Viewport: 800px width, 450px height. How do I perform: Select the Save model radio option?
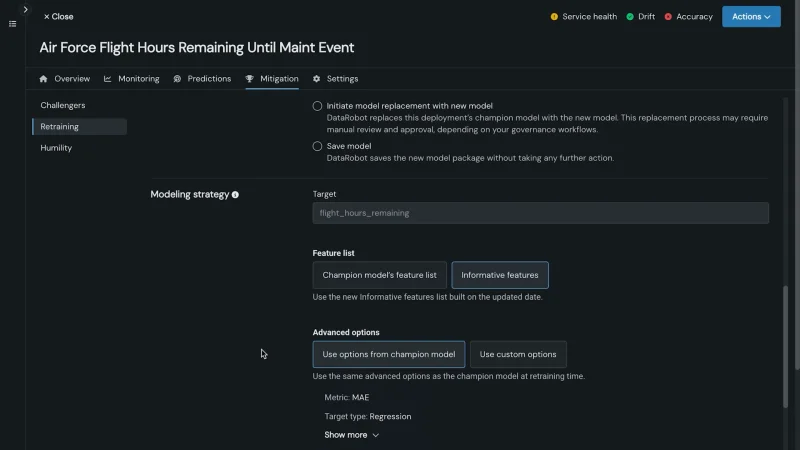pos(318,146)
